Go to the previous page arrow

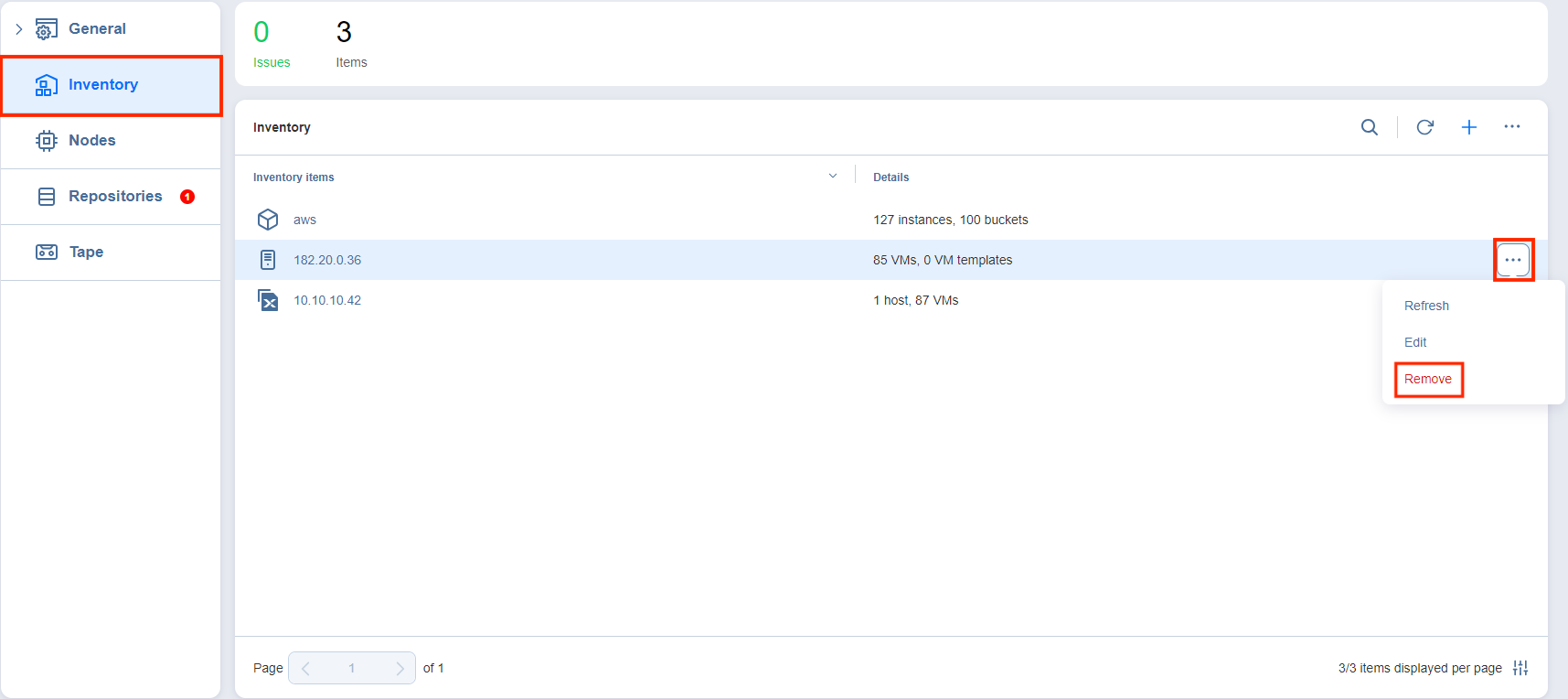[x=305, y=668]
